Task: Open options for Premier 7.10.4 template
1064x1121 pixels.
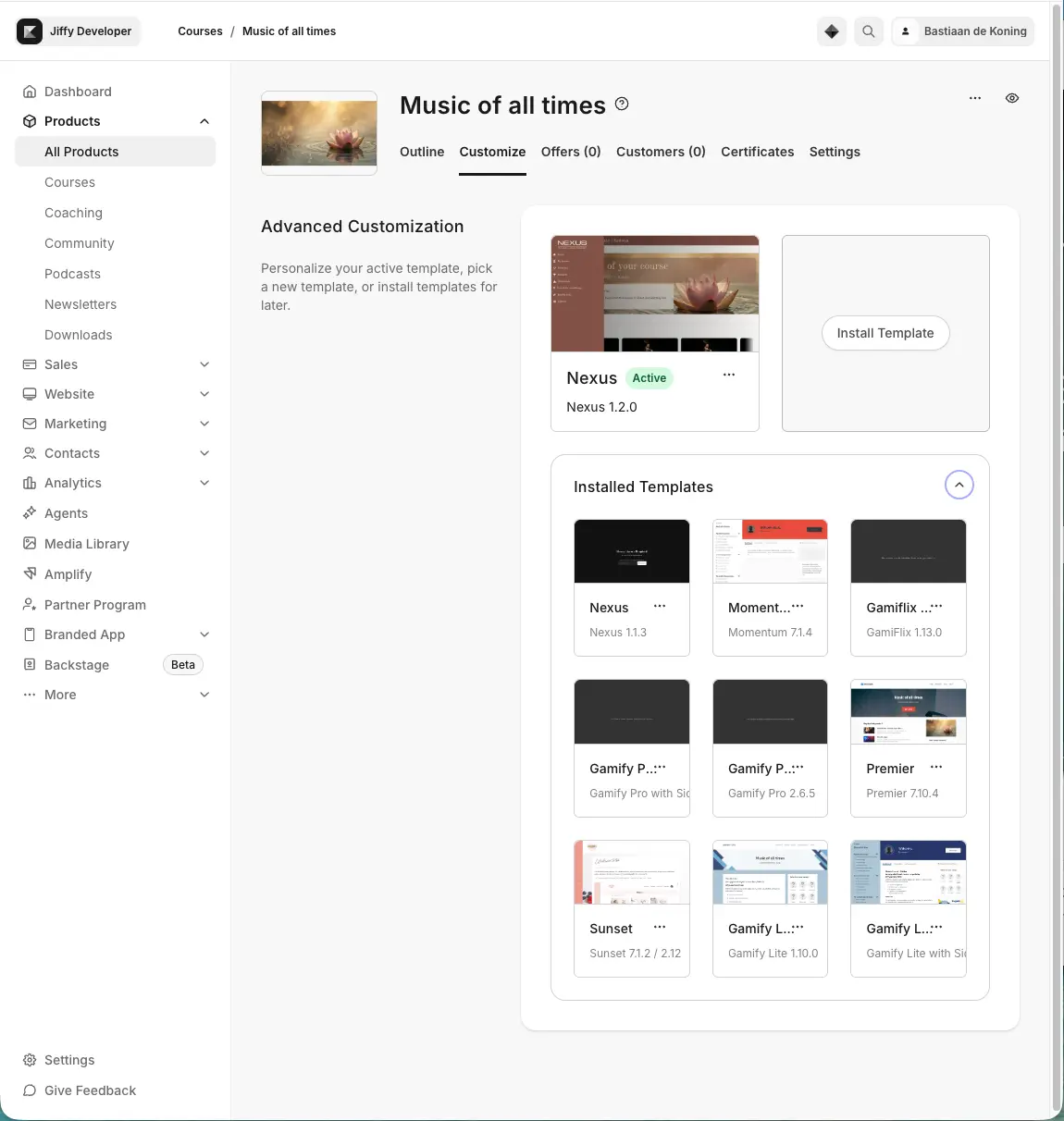Action: (x=936, y=768)
